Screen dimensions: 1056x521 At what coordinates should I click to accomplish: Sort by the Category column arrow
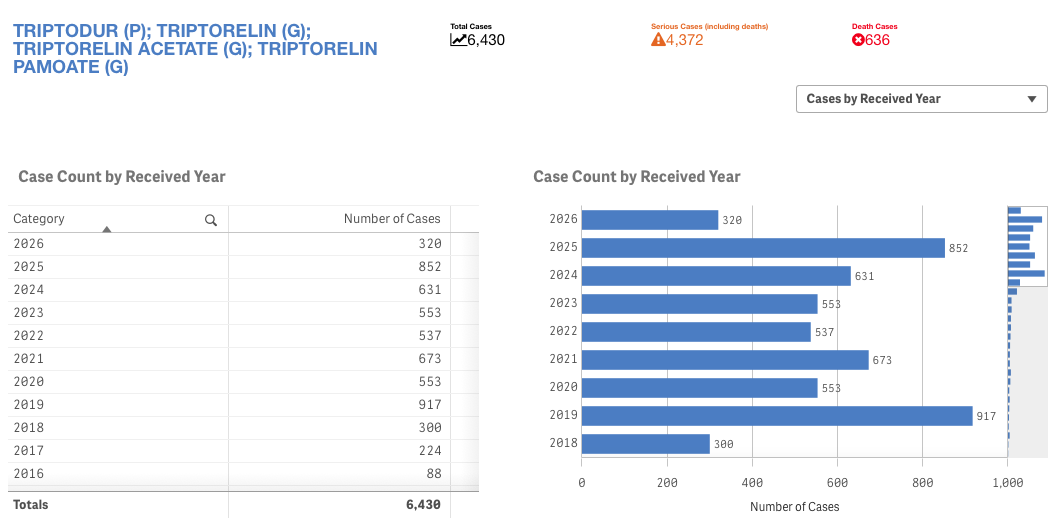coord(106,230)
